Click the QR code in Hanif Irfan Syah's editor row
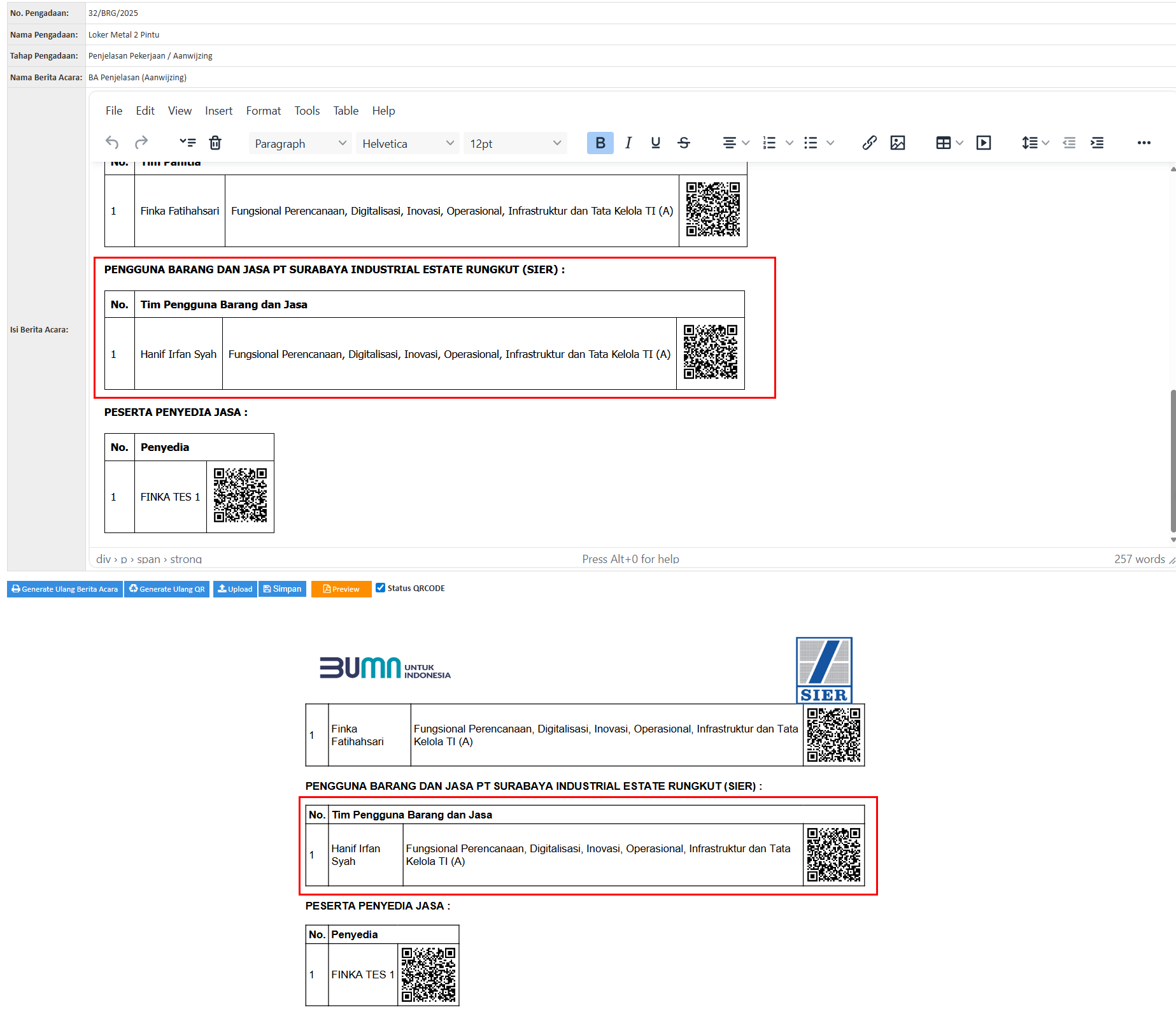 click(711, 352)
